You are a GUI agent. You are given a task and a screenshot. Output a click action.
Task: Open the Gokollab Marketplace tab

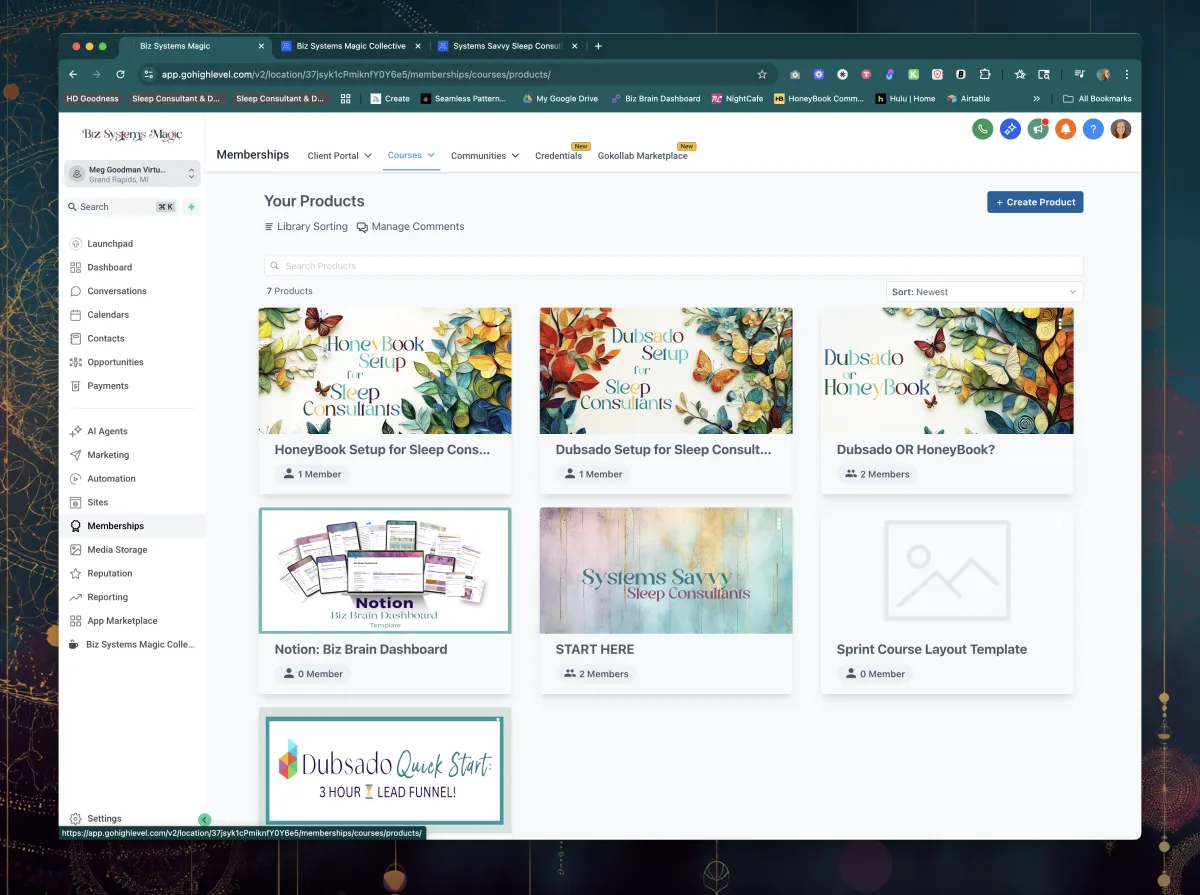pyautogui.click(x=643, y=155)
